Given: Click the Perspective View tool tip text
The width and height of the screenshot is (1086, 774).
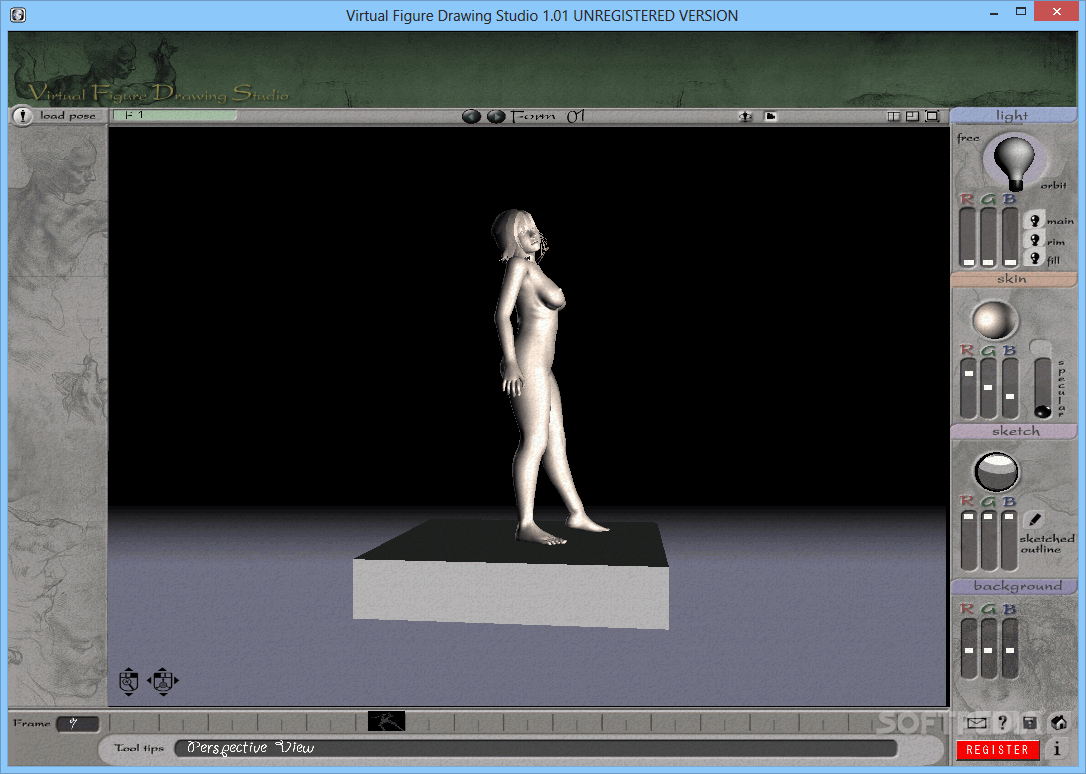Looking at the screenshot, I should coord(251,748).
